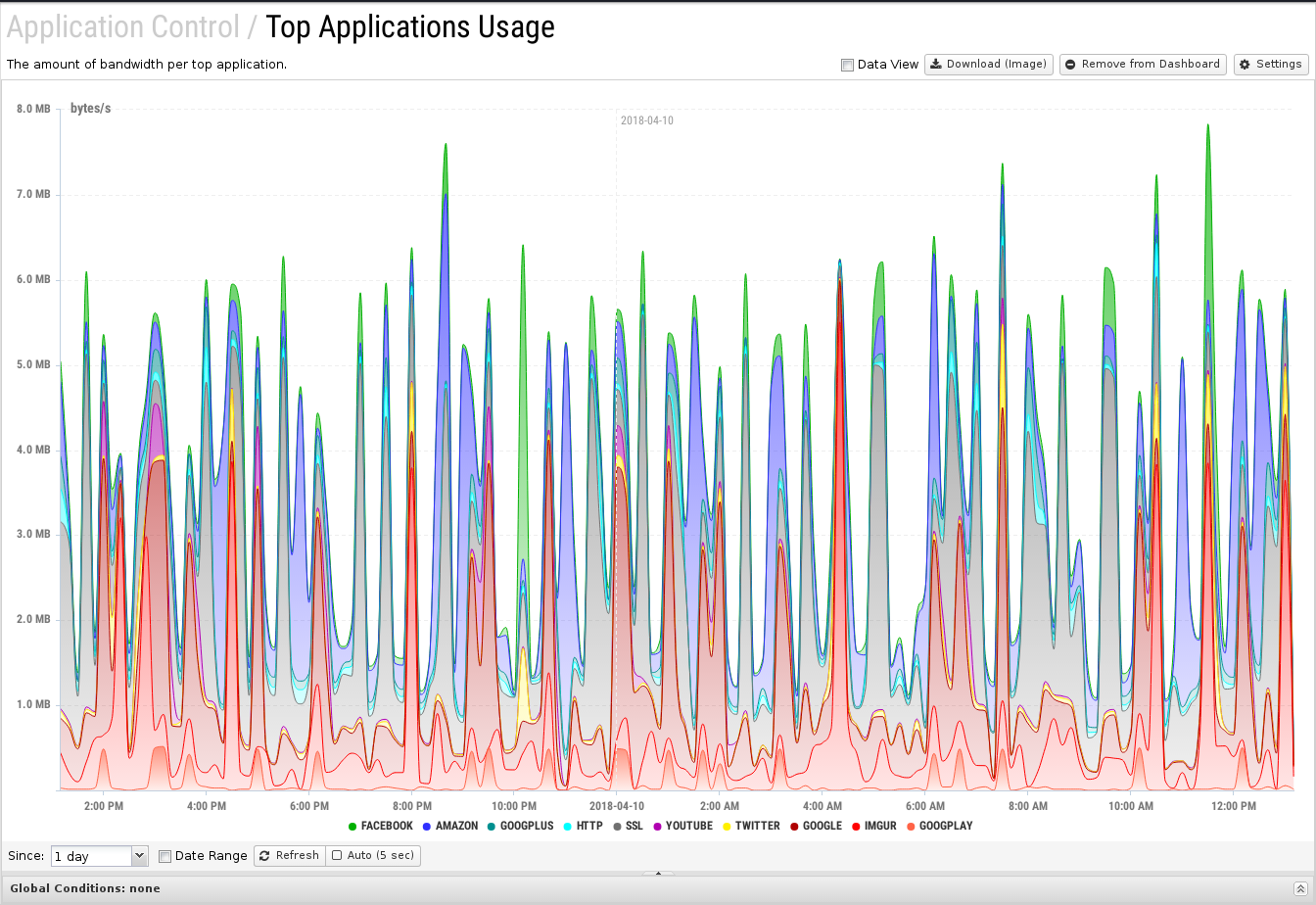Click the 8:00 PM axis label
Viewport: 1316px width, 905px height.
pos(411,806)
